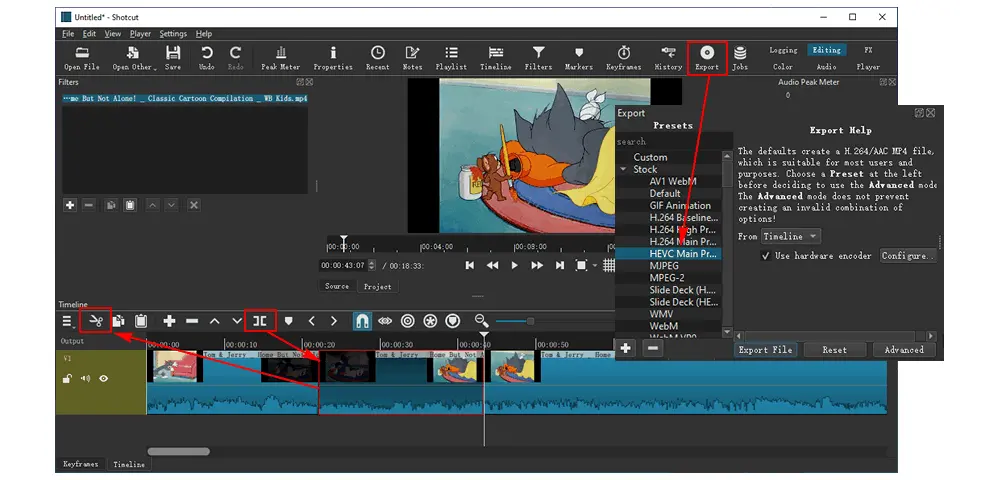Switch to bottom Keyframes tab
This screenshot has width=1000, height=480.
pos(80,464)
